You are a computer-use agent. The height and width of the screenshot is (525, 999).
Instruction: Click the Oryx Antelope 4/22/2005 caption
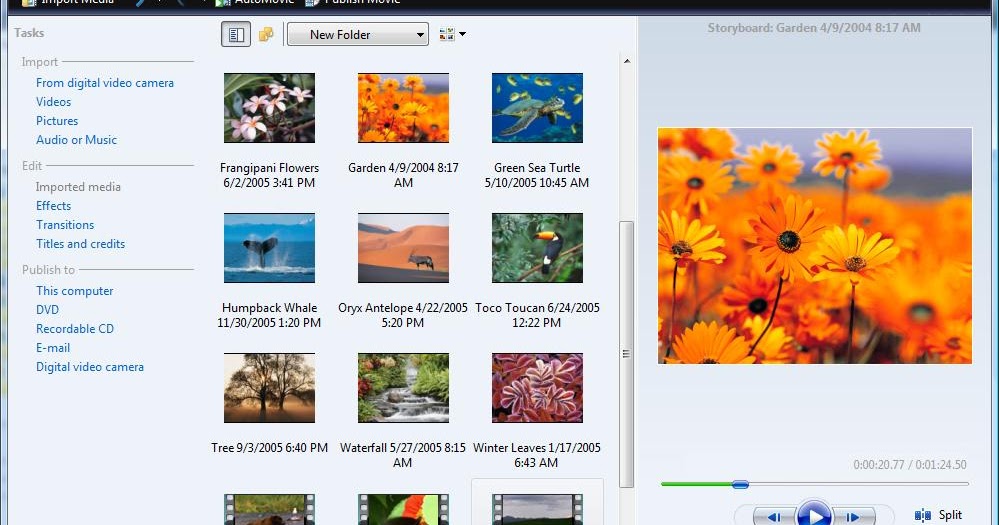tap(403, 315)
